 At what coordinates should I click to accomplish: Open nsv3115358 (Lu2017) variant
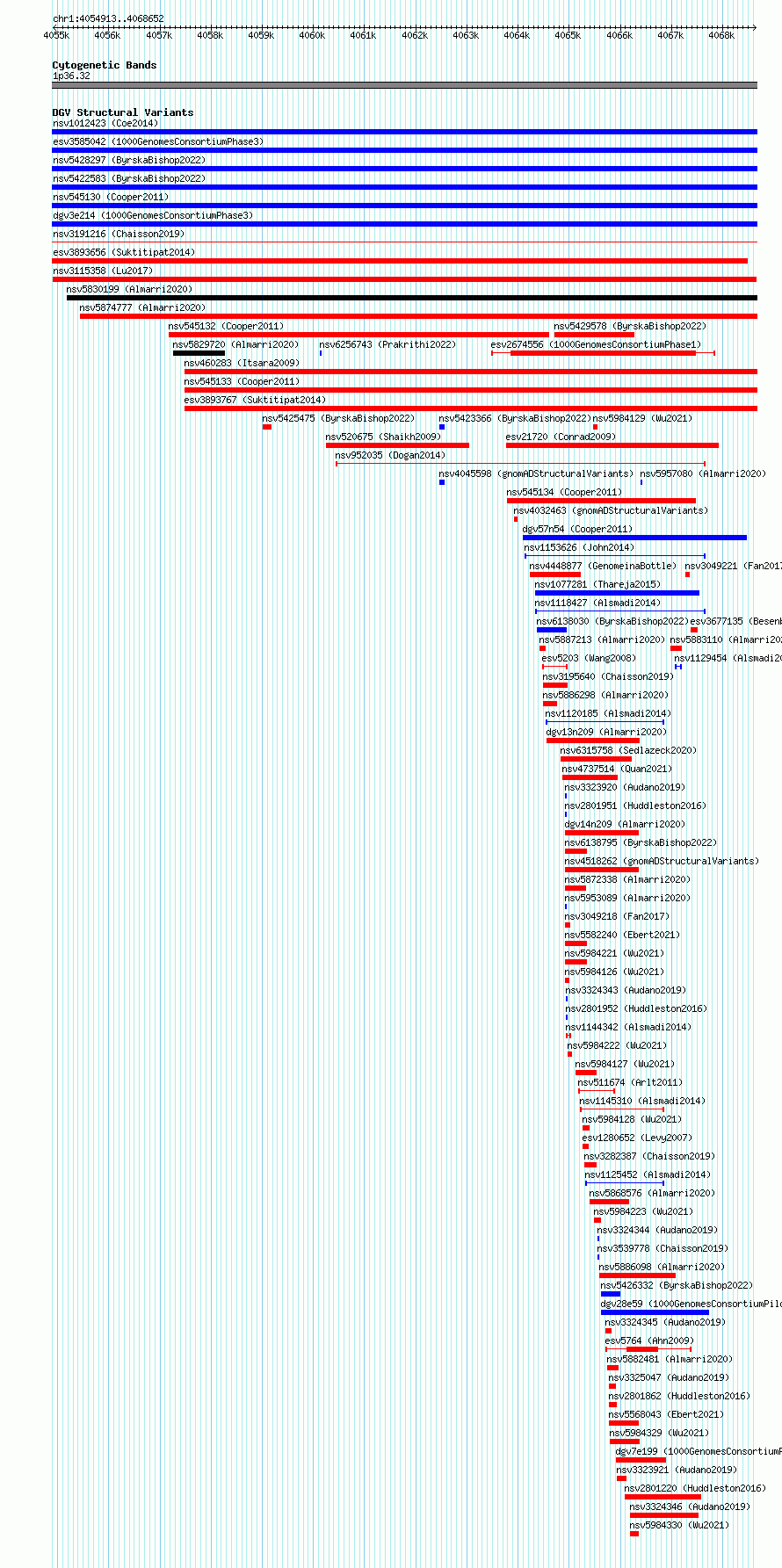(x=103, y=271)
